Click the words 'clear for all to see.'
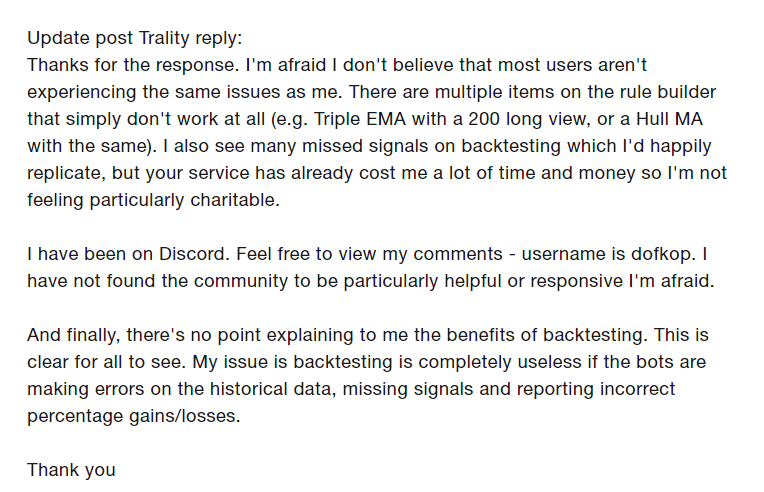This screenshot has width=764, height=492. click(x=107, y=362)
